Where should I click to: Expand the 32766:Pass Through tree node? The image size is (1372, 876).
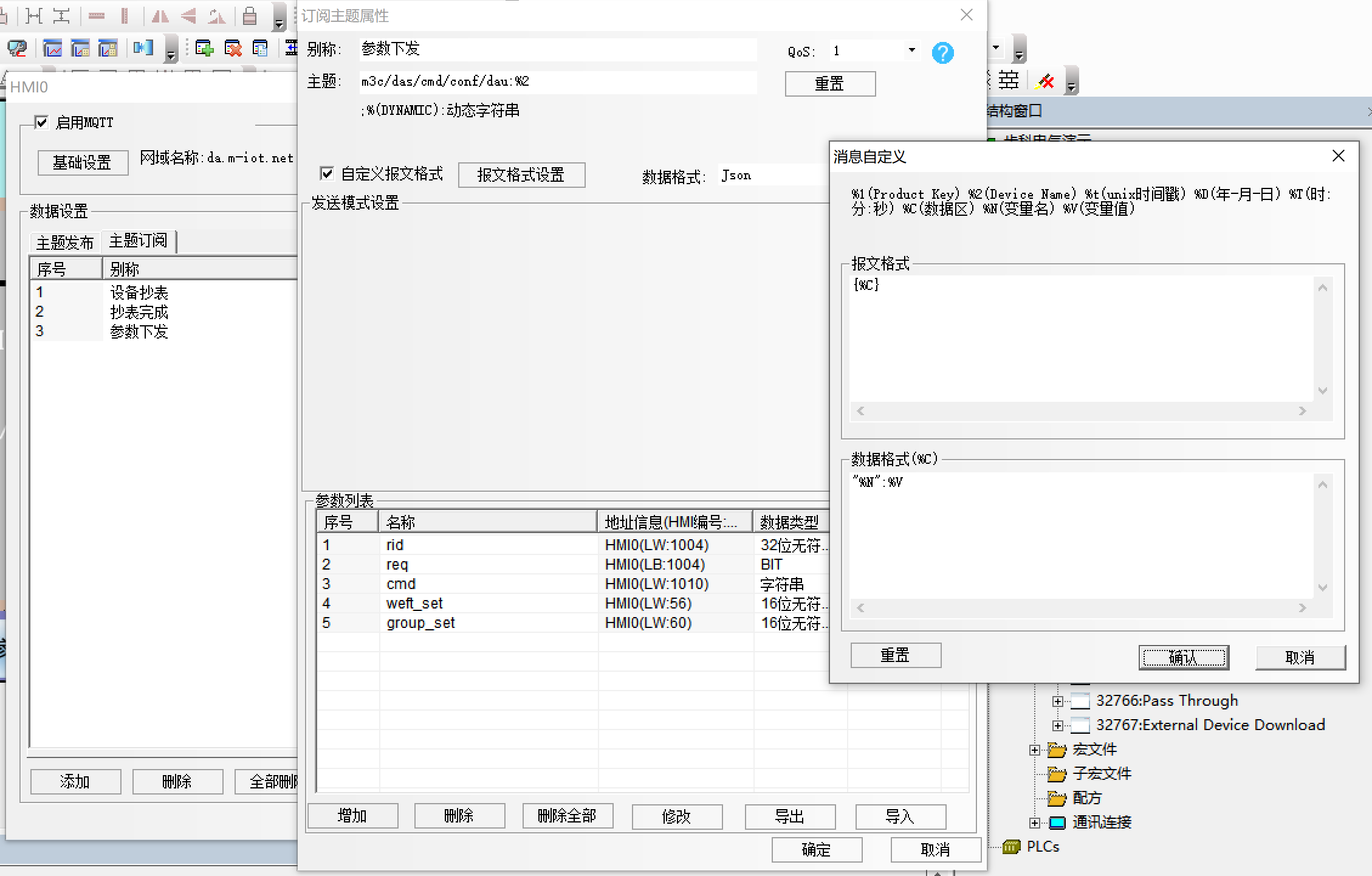pos(1057,702)
